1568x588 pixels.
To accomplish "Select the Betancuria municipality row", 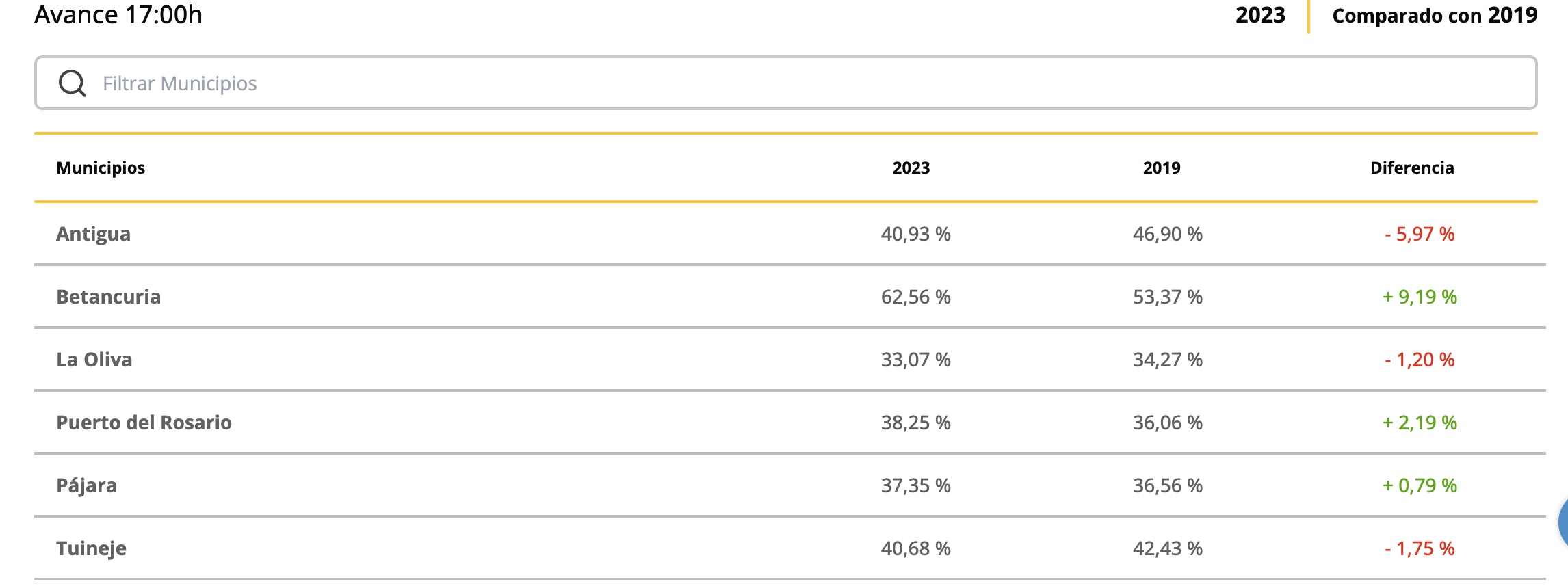I will [x=789, y=297].
